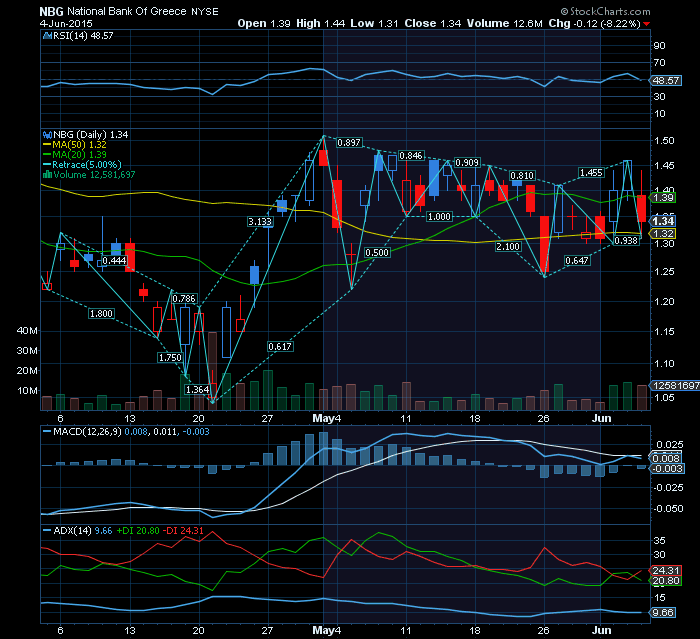Click the candlestick icon beside NBG (Daily)
Screen dimensions: 700x639
click(x=47, y=134)
